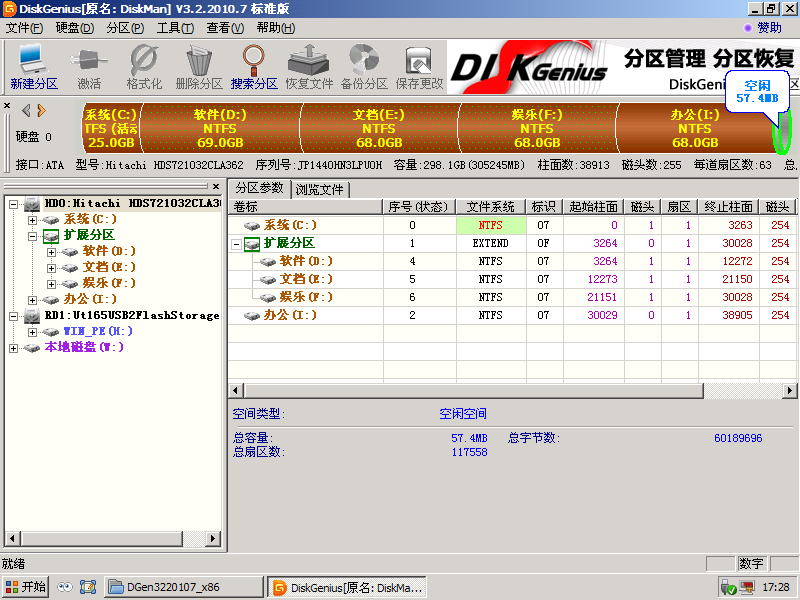
Task: Click the 恢复文件 toolbar icon
Action: (309, 67)
